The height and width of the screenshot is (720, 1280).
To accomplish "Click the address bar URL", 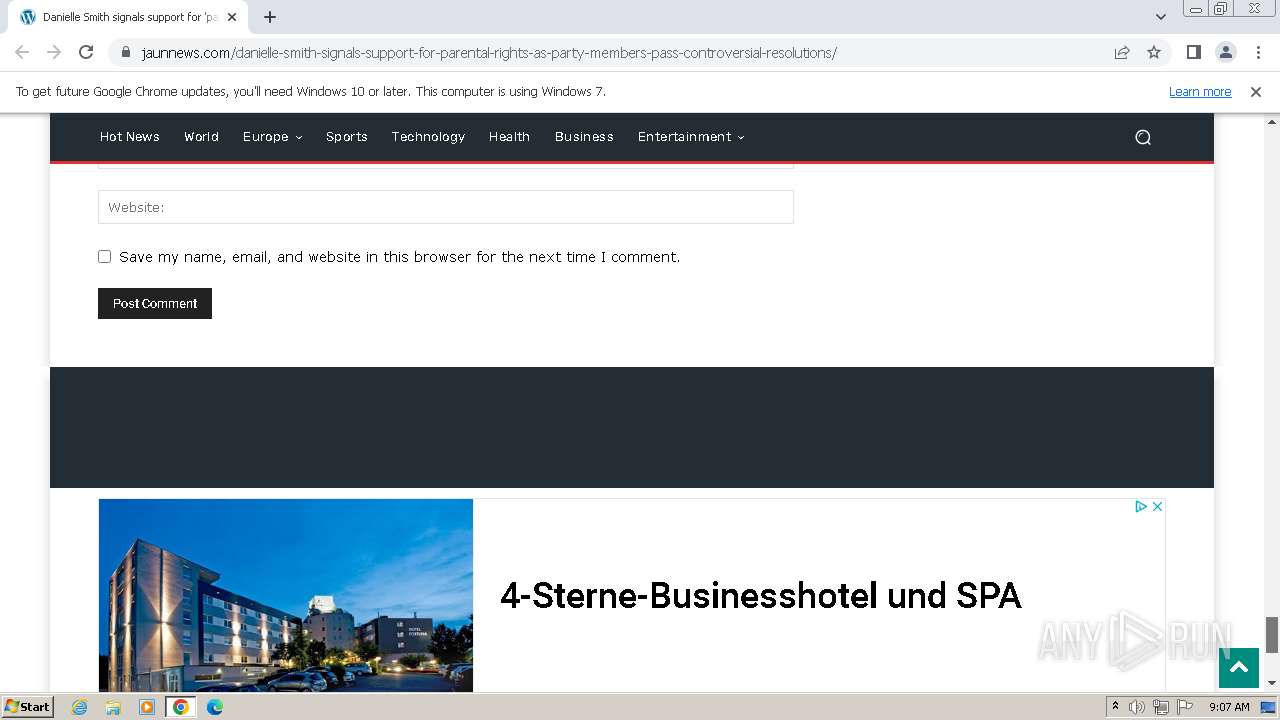I will 489,53.
